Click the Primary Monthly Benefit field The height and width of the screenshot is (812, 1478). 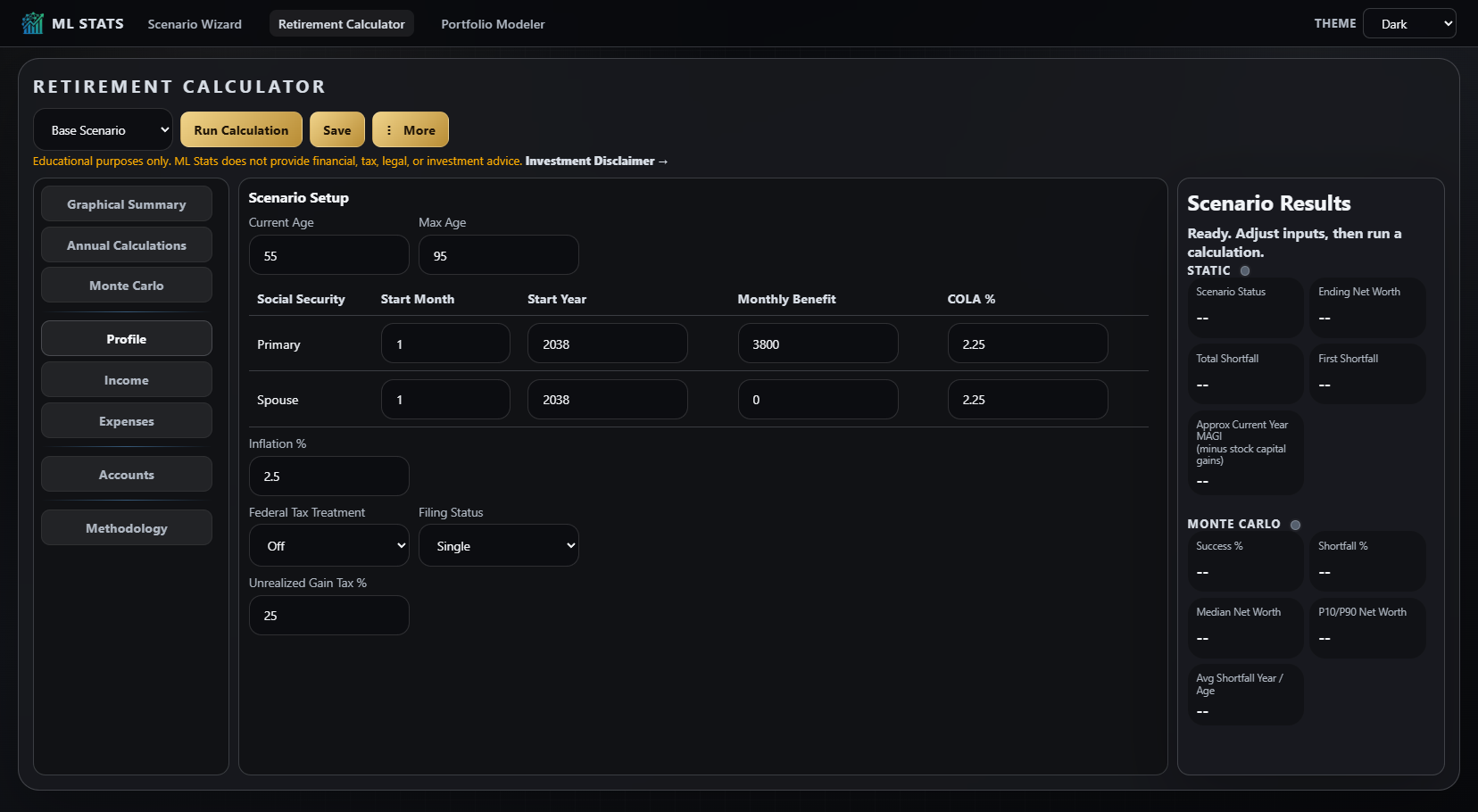click(x=818, y=344)
